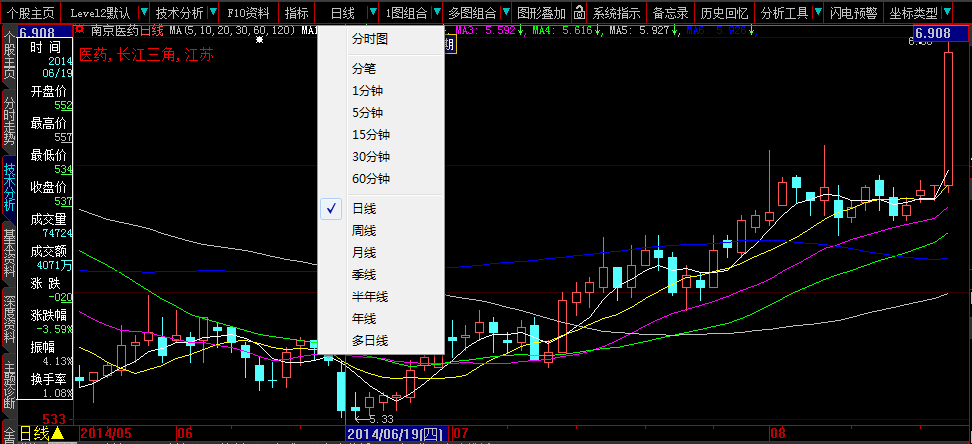Viewport: 972px width, 444px height.
Task: Open the 1图组合 dropdown arrow
Action: 438,12
